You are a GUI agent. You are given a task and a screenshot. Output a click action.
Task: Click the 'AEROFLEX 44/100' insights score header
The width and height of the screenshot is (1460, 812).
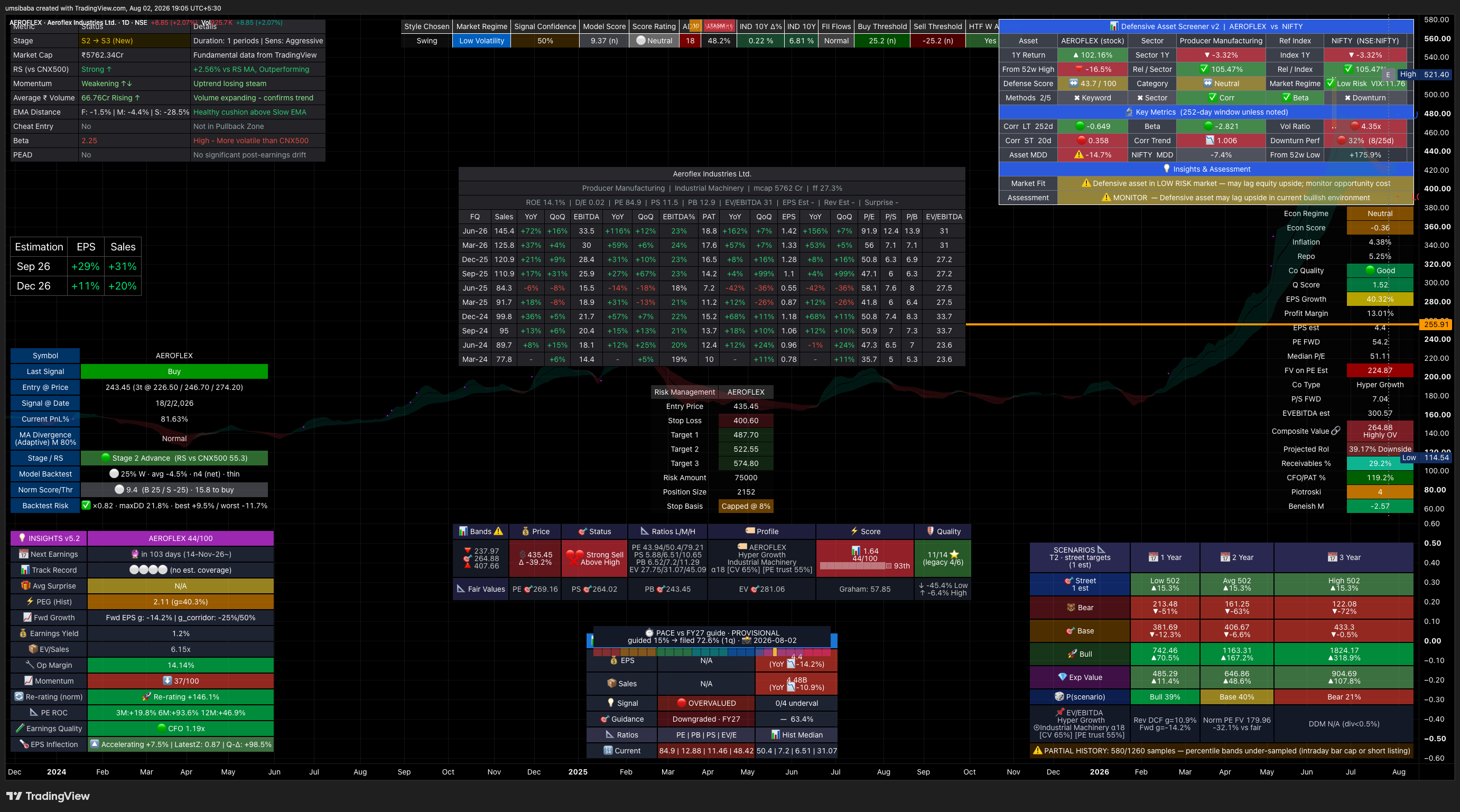[x=181, y=538]
